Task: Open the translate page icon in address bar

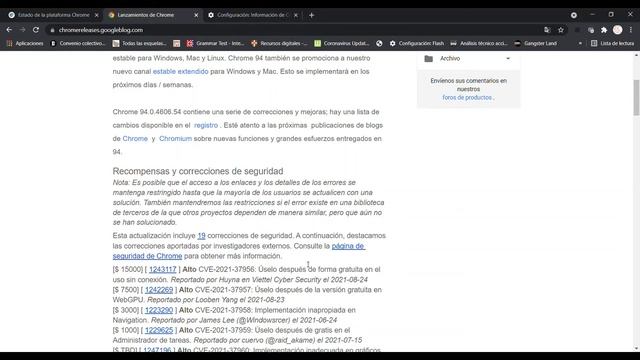Action: pos(547,30)
